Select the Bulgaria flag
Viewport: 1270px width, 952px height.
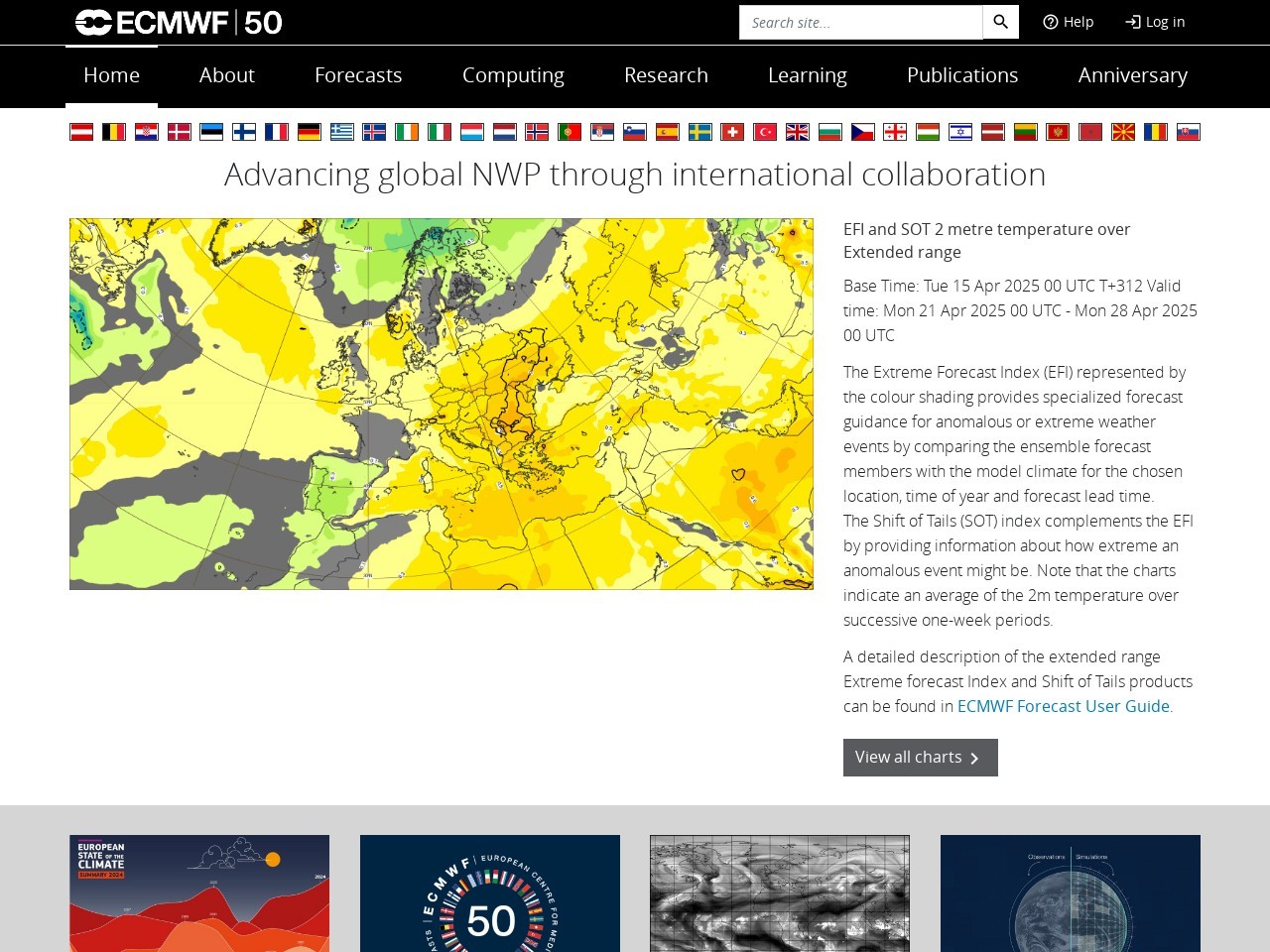830,132
